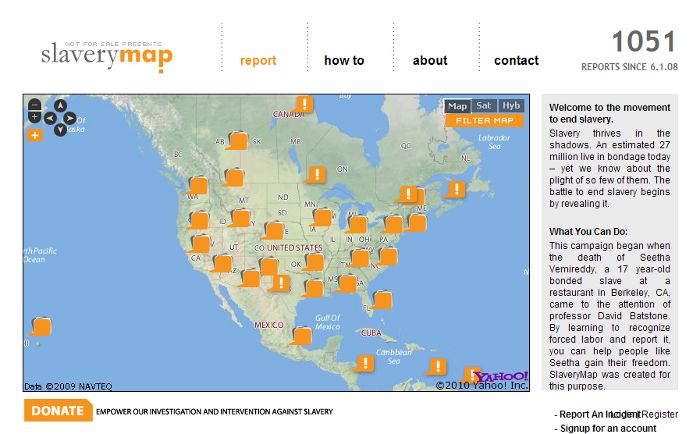700x434 pixels.
Task: Open the about page
Action: click(x=430, y=60)
